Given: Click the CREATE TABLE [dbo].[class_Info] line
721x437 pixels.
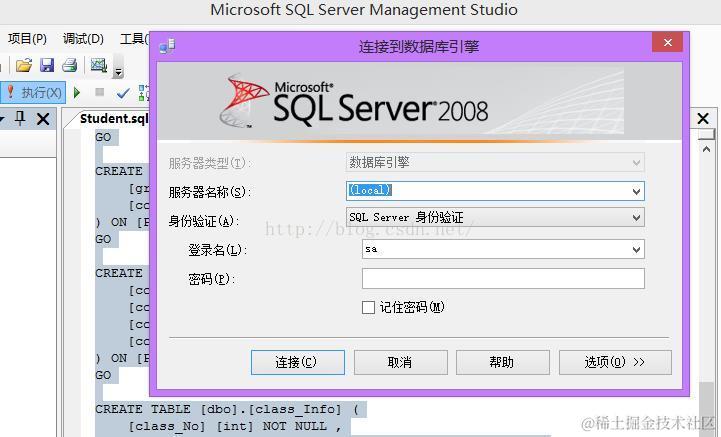Looking at the screenshot, I should 227,409.
